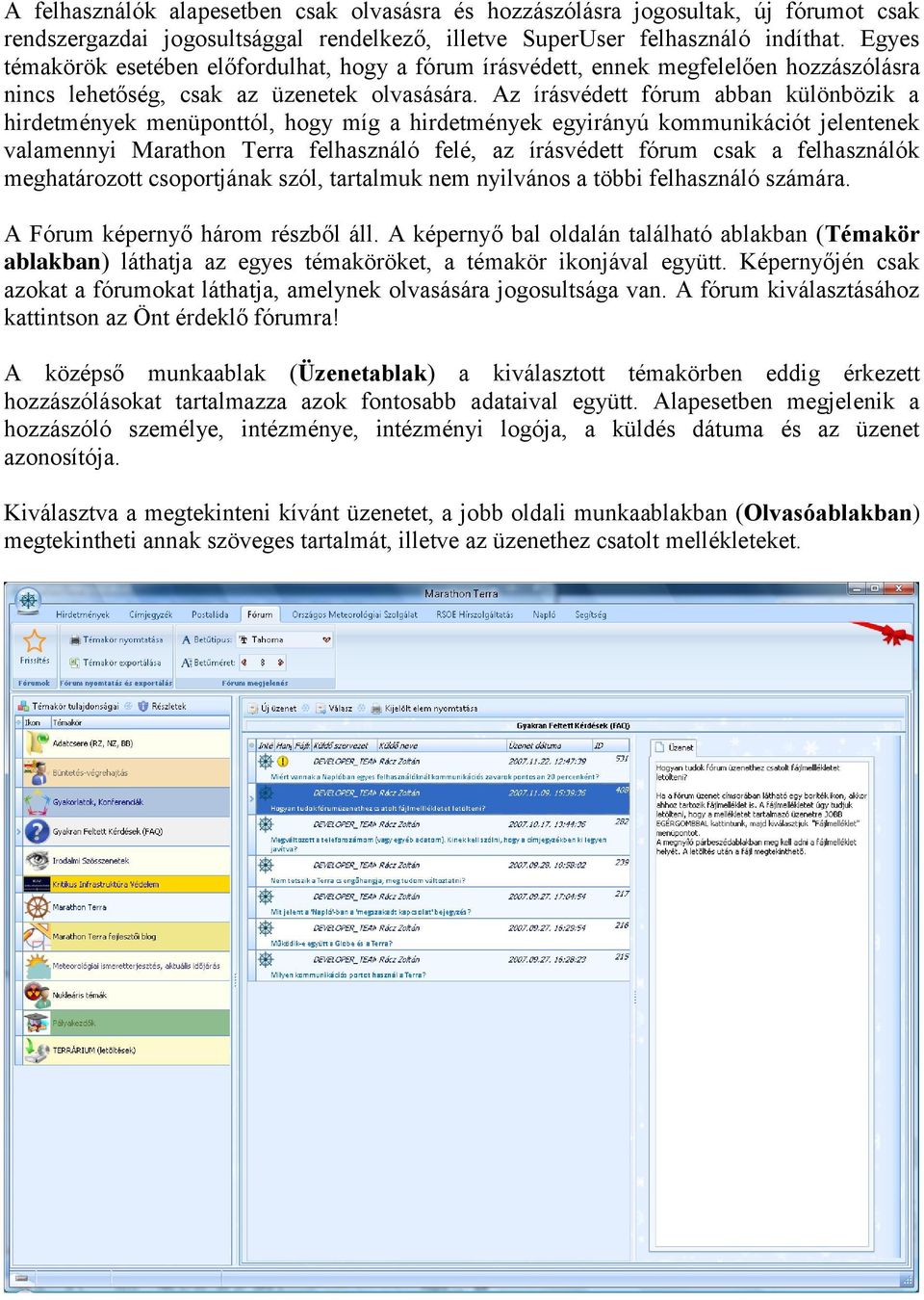Click the Adatcsere (RZ, NZ, BB) label
The height and width of the screenshot is (1300, 924).
pyautogui.click(x=92, y=743)
